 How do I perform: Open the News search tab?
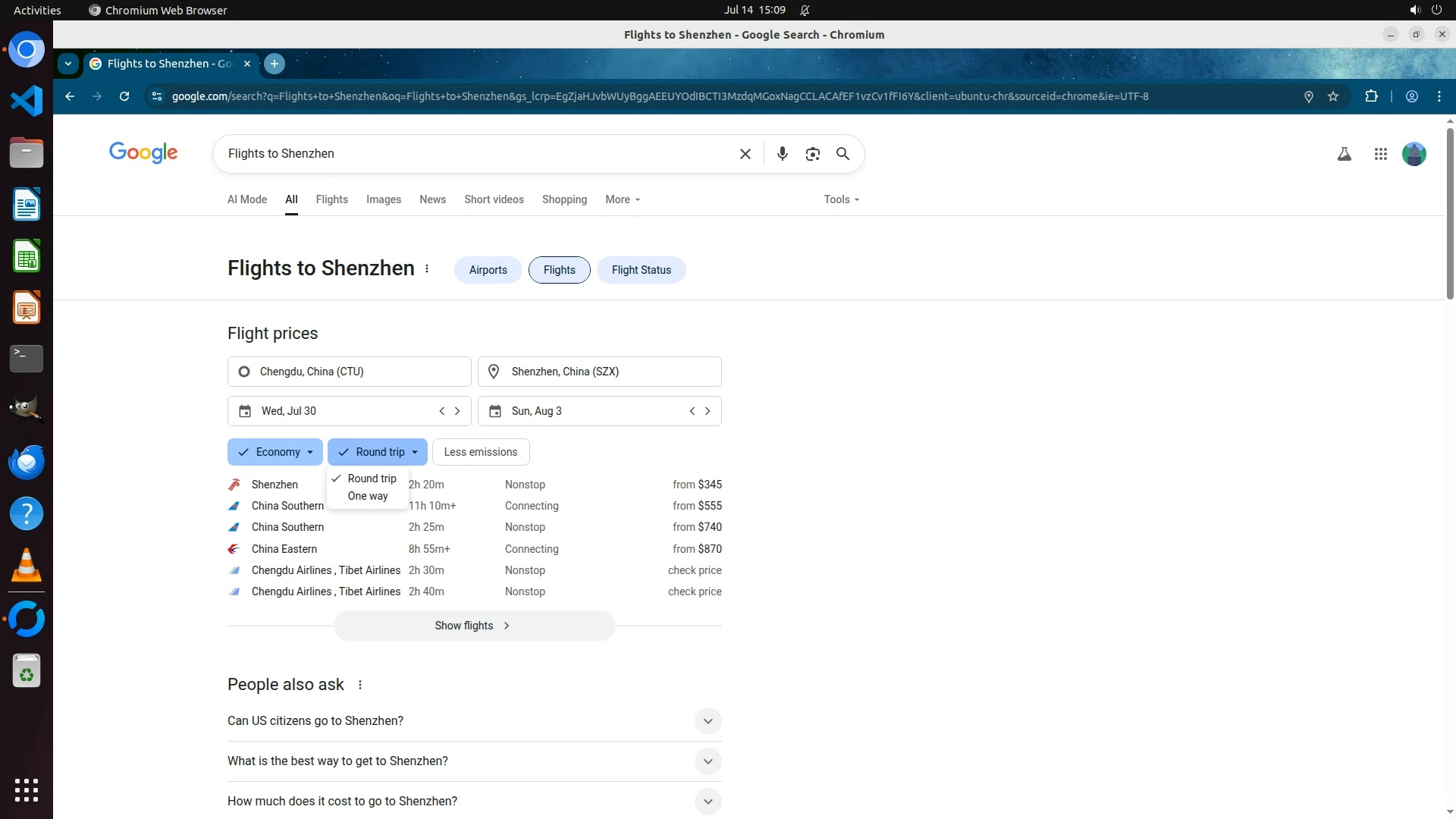click(x=432, y=199)
